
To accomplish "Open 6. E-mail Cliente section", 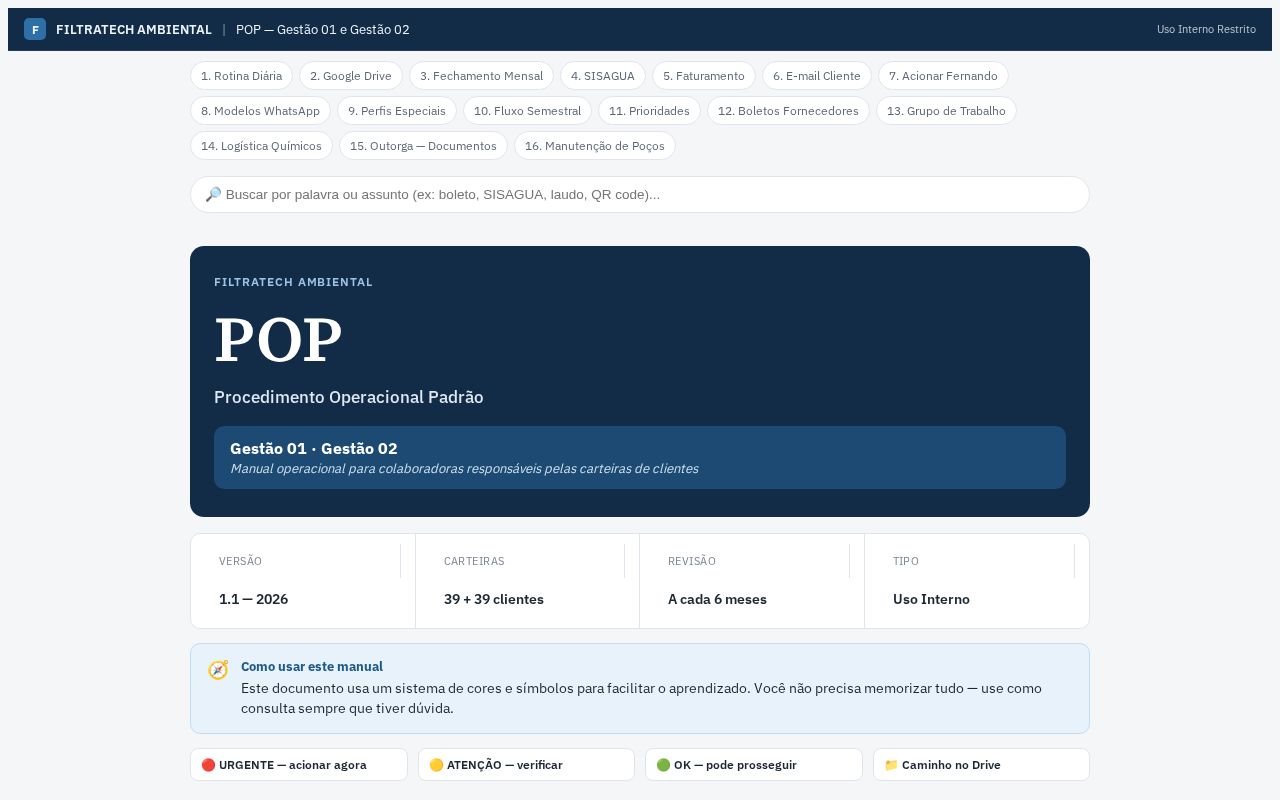I will point(817,76).
